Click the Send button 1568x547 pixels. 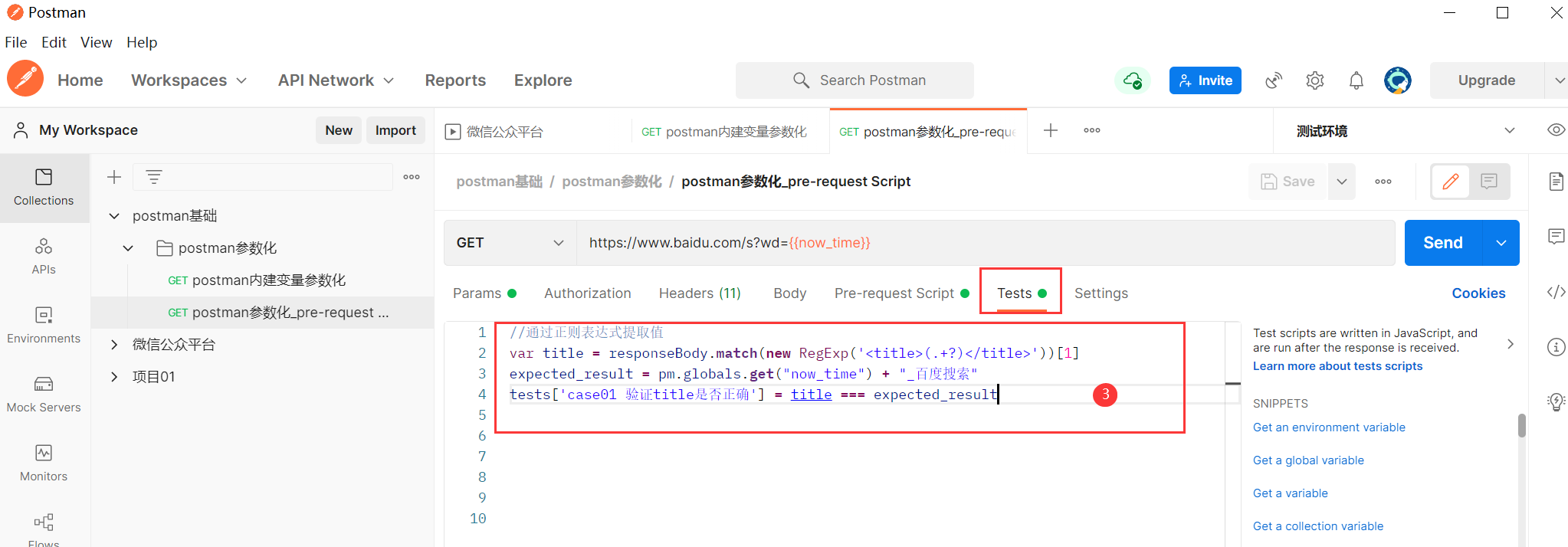tap(1442, 243)
